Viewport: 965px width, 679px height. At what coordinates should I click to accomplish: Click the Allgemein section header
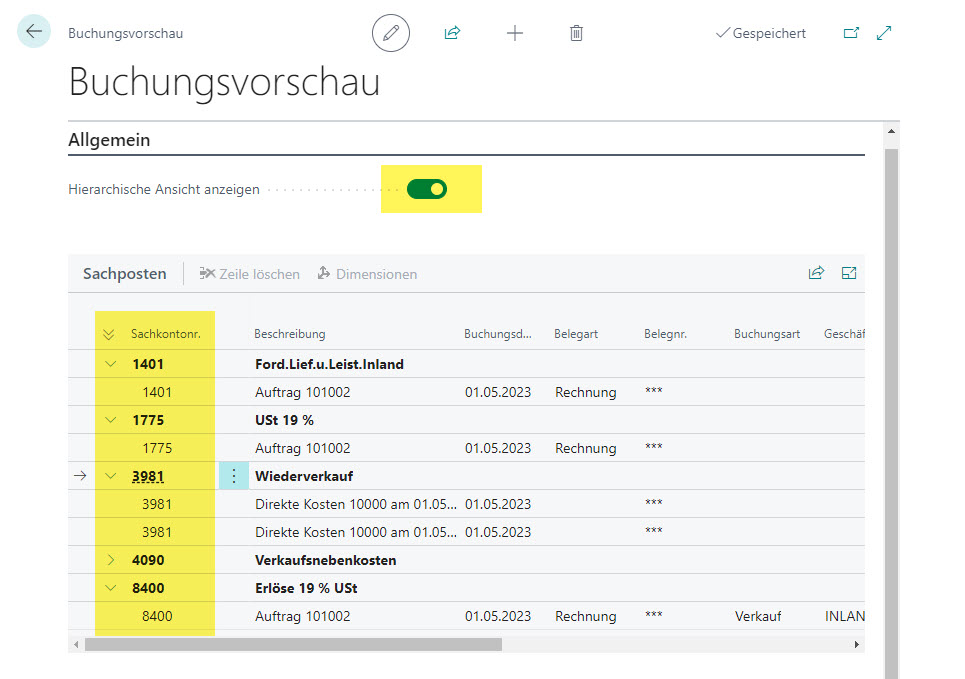pos(109,140)
